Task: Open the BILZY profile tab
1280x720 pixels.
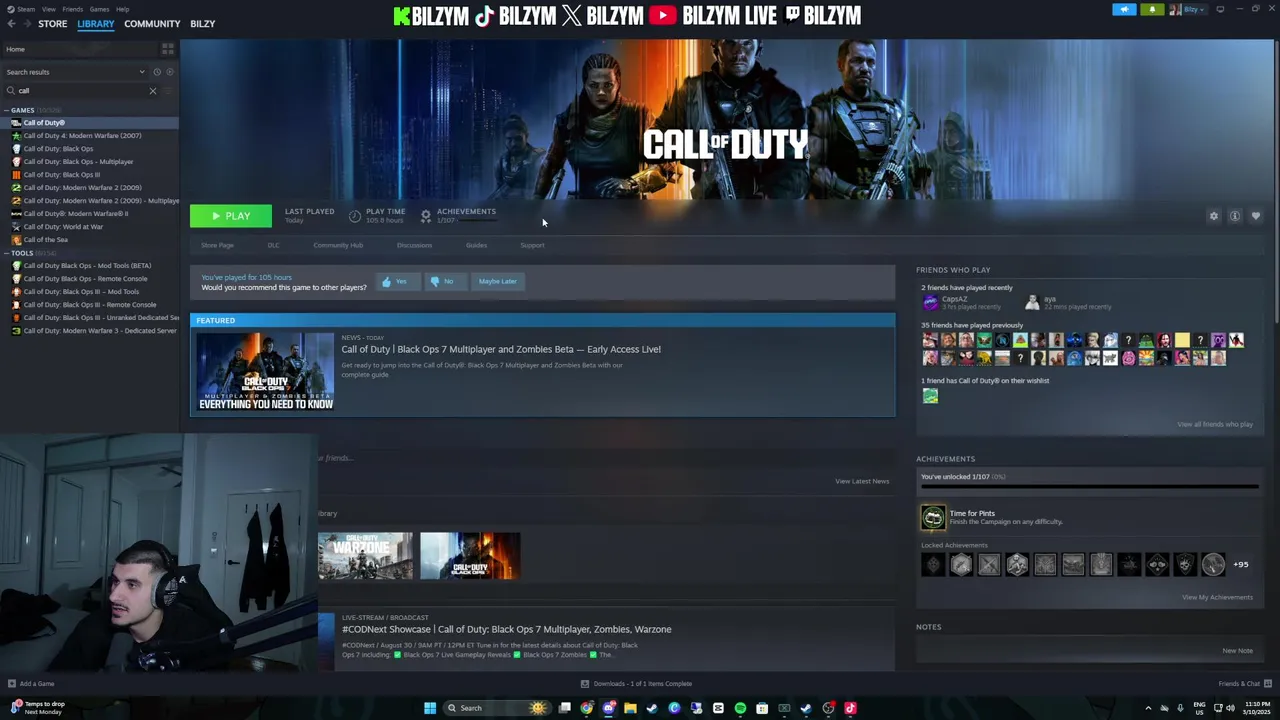Action: [203, 24]
